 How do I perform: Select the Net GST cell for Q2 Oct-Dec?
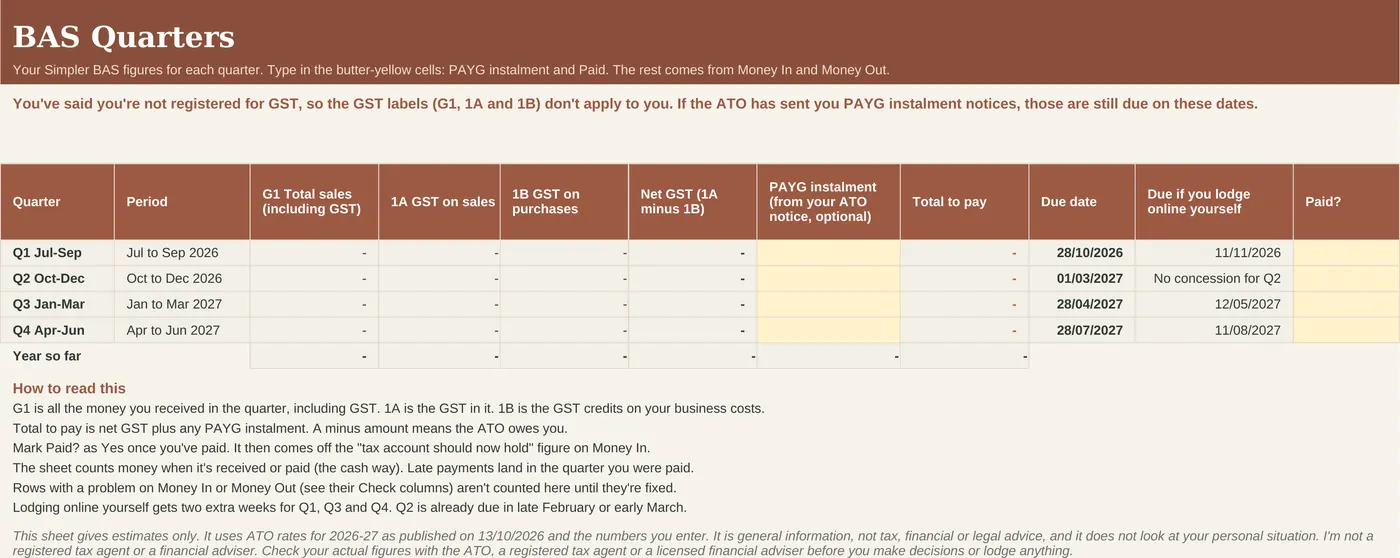(x=693, y=279)
